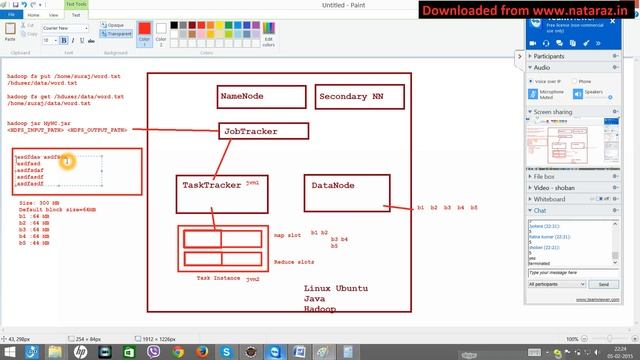Screen dimensions: 640x360
Task: Open gear settings for Chat section
Action: pyautogui.click(x=615, y=210)
